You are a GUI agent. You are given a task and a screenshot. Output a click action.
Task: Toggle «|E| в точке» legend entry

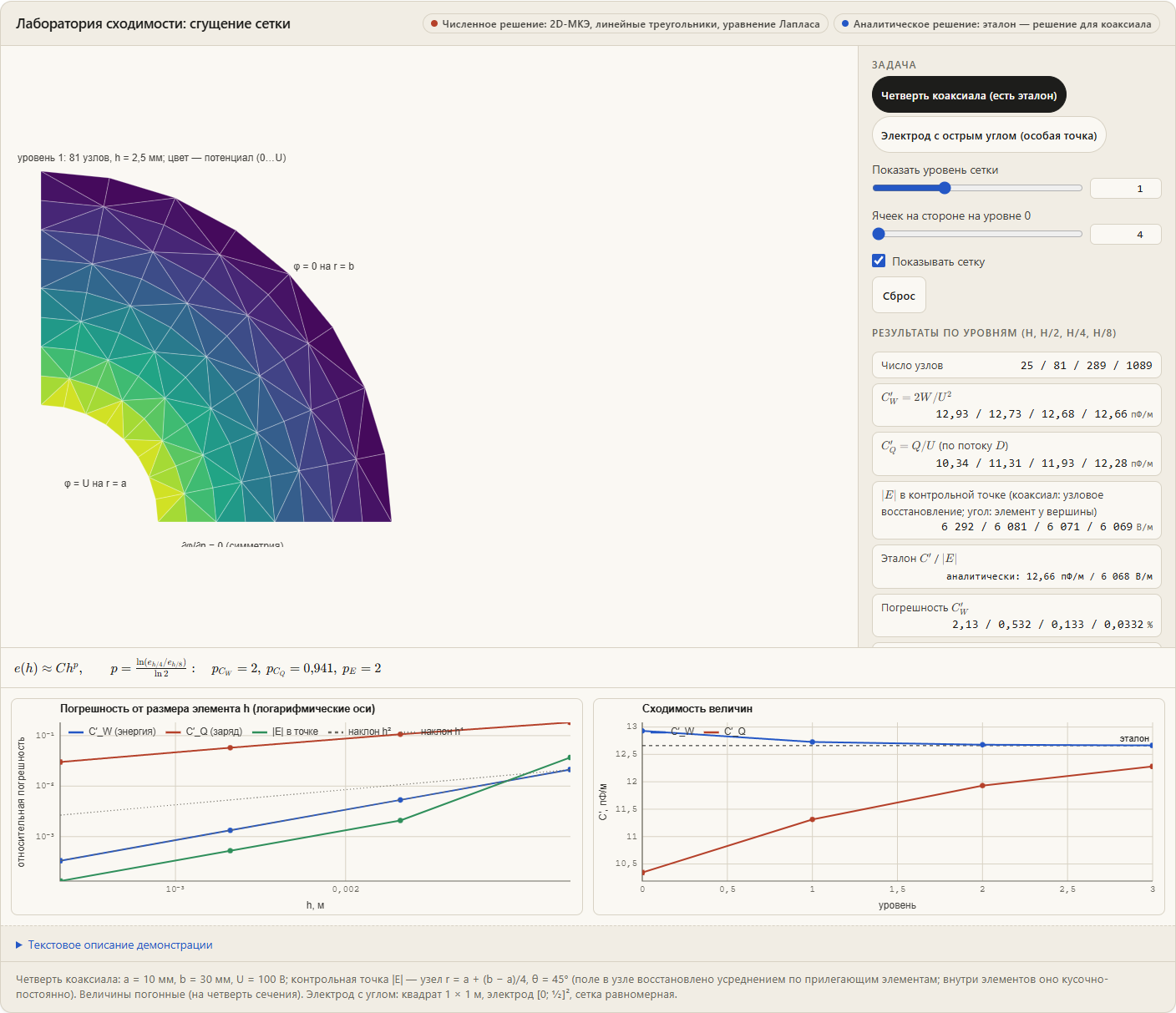(285, 732)
